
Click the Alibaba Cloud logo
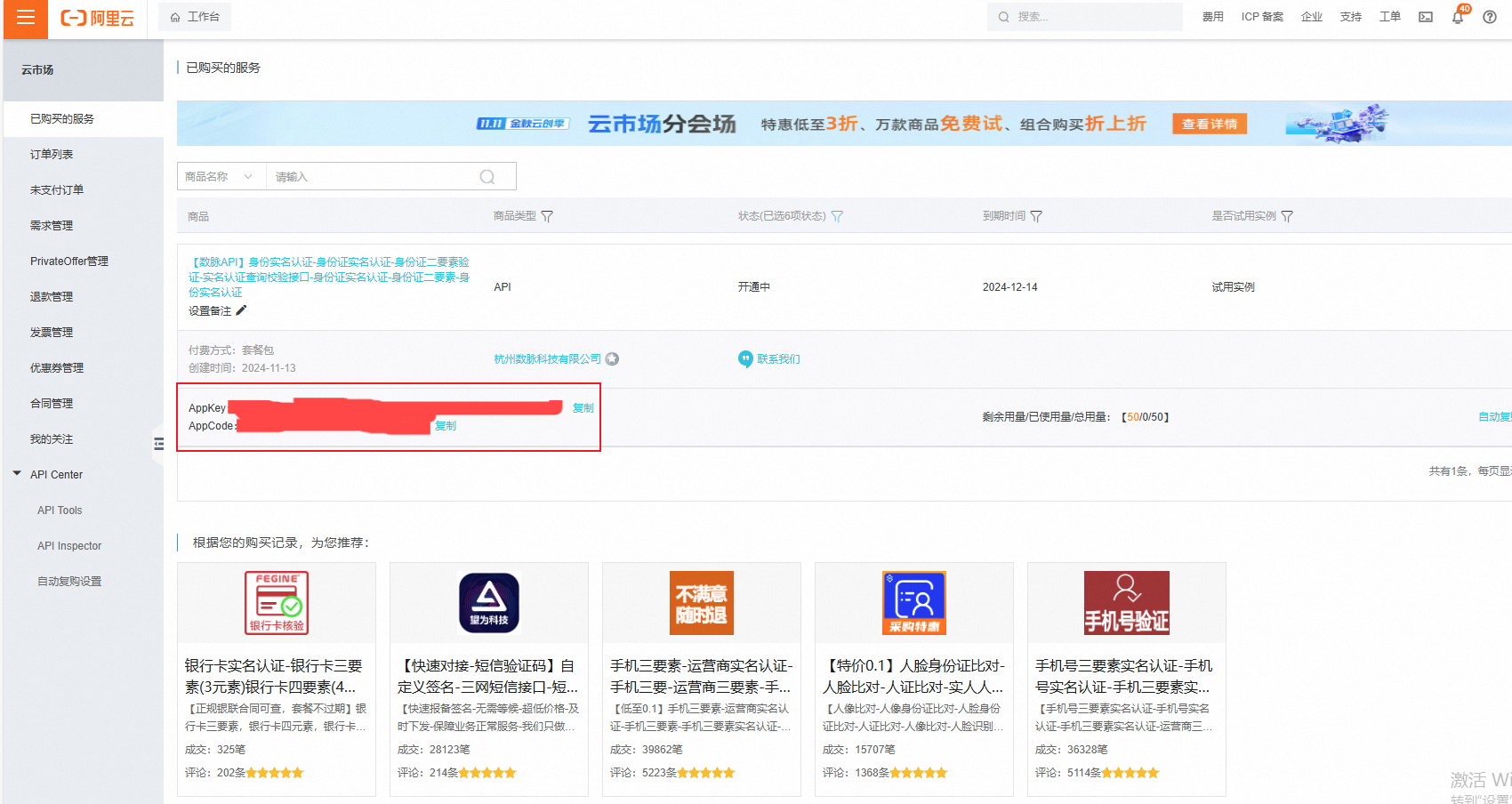tap(98, 18)
